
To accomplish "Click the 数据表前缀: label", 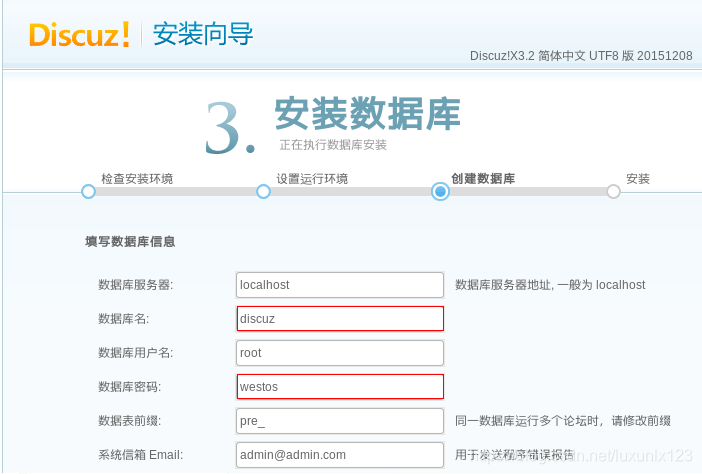I will tap(129, 421).
